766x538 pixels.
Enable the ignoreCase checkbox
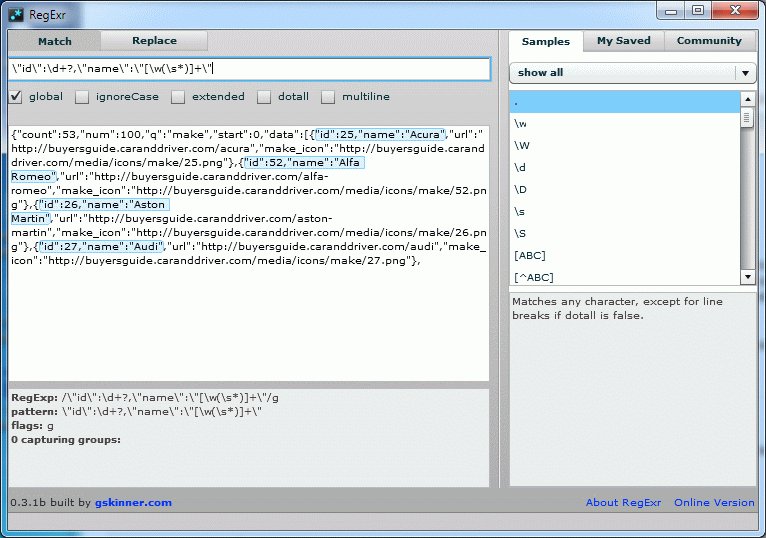82,97
